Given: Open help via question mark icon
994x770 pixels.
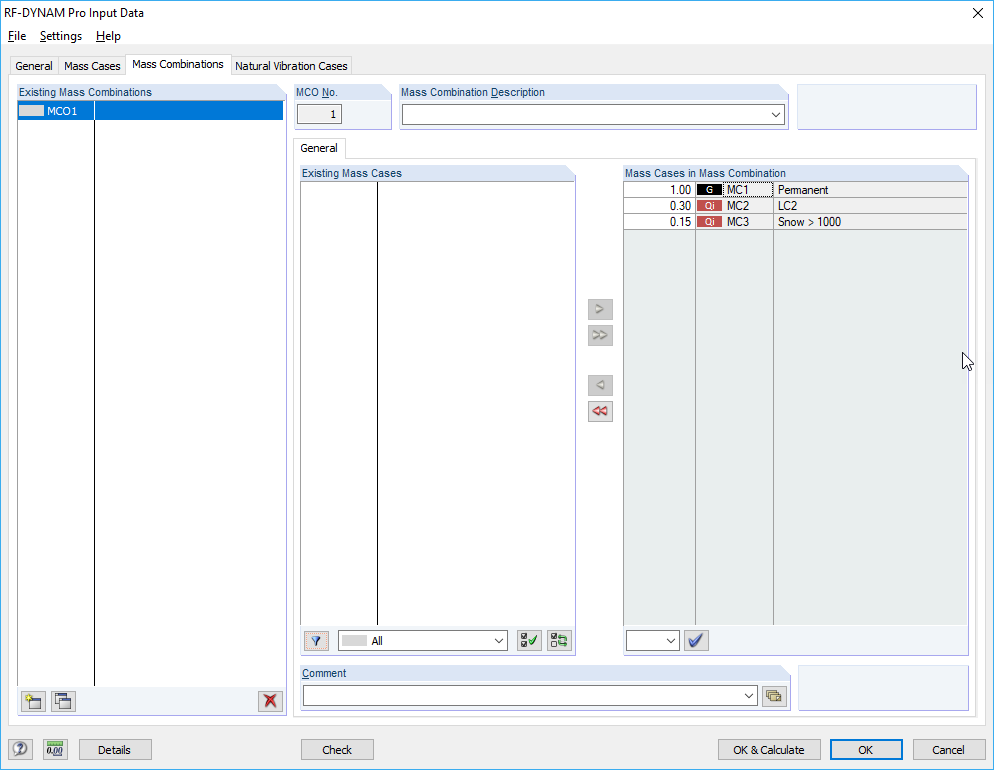Looking at the screenshot, I should pos(20,748).
